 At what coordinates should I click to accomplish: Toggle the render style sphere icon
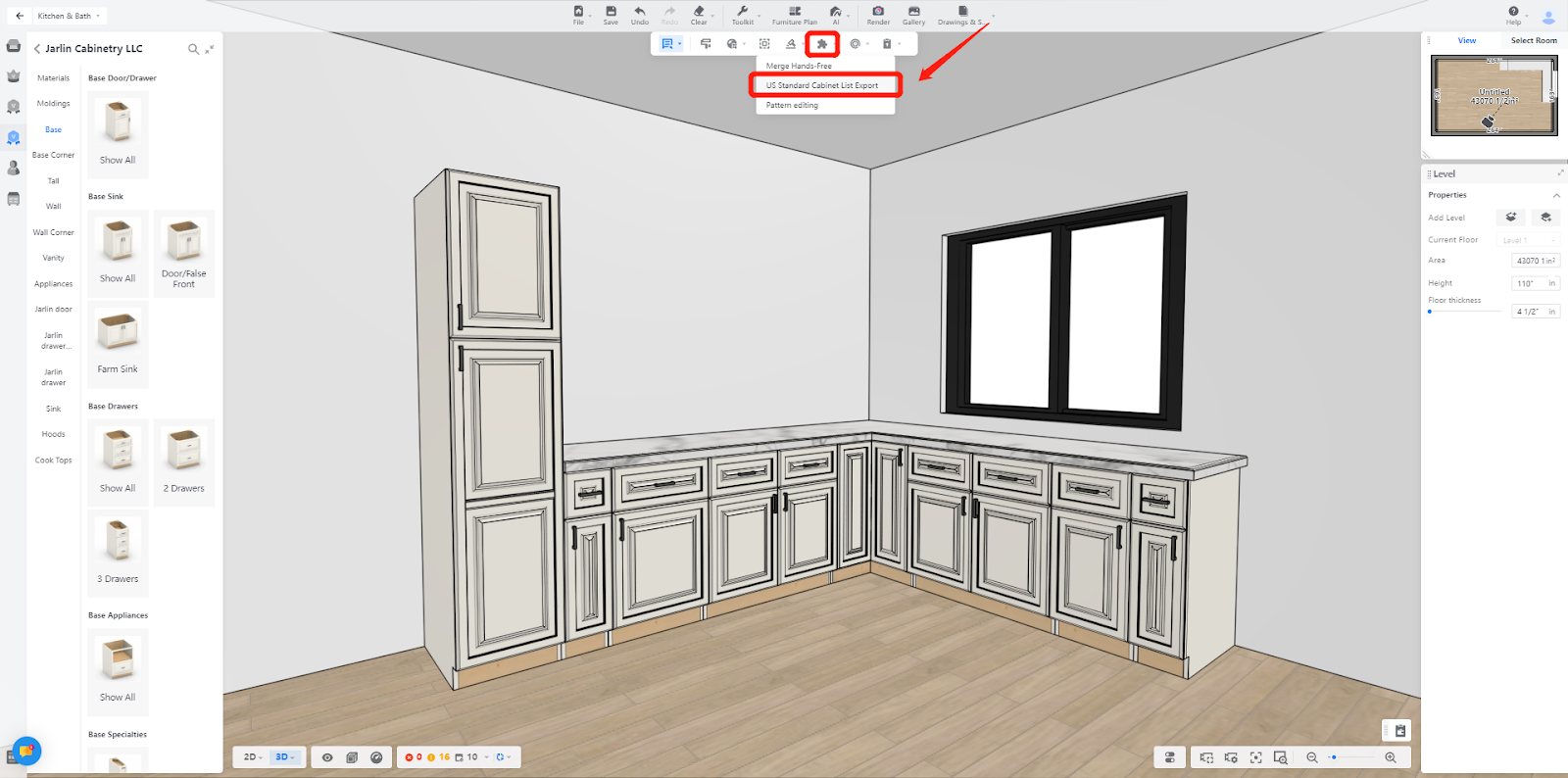point(376,757)
